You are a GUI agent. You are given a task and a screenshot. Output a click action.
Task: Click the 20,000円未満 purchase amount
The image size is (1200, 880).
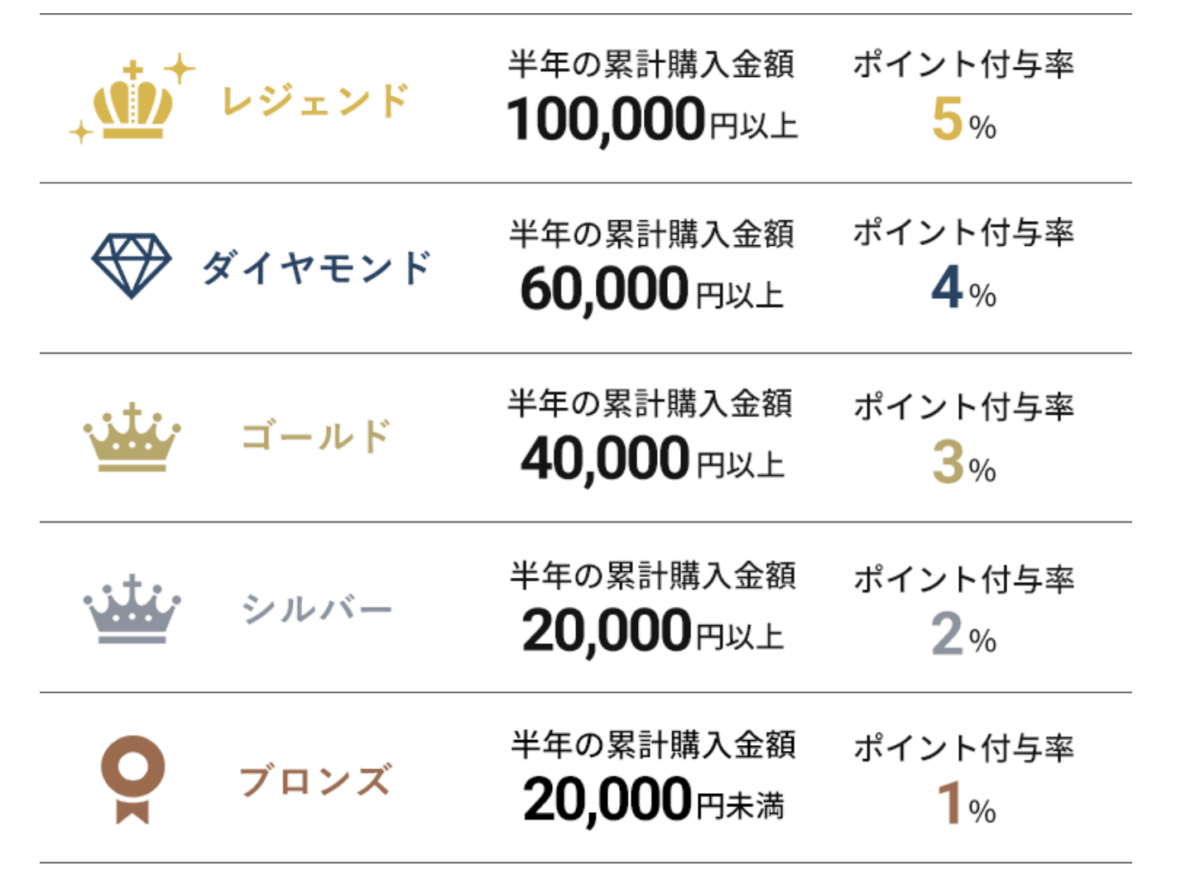(x=652, y=802)
